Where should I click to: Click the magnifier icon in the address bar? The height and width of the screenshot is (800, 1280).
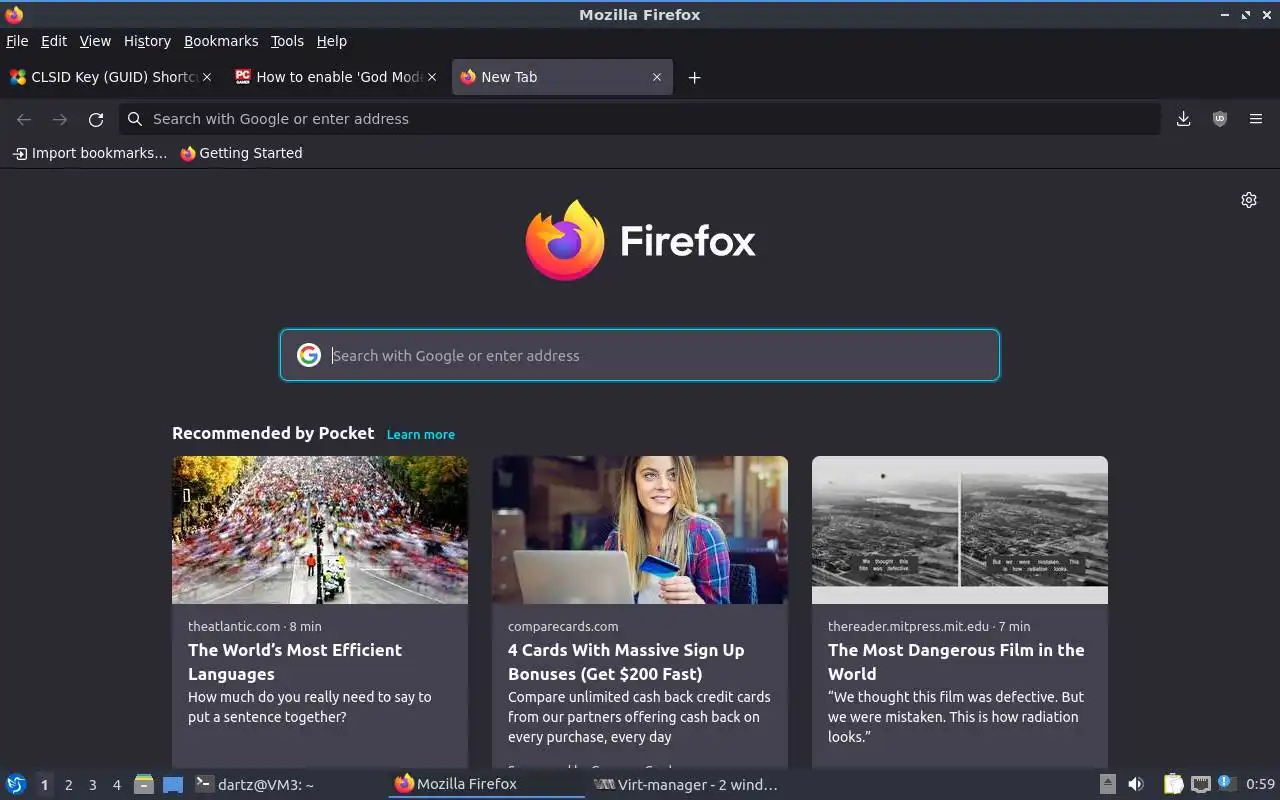click(135, 119)
